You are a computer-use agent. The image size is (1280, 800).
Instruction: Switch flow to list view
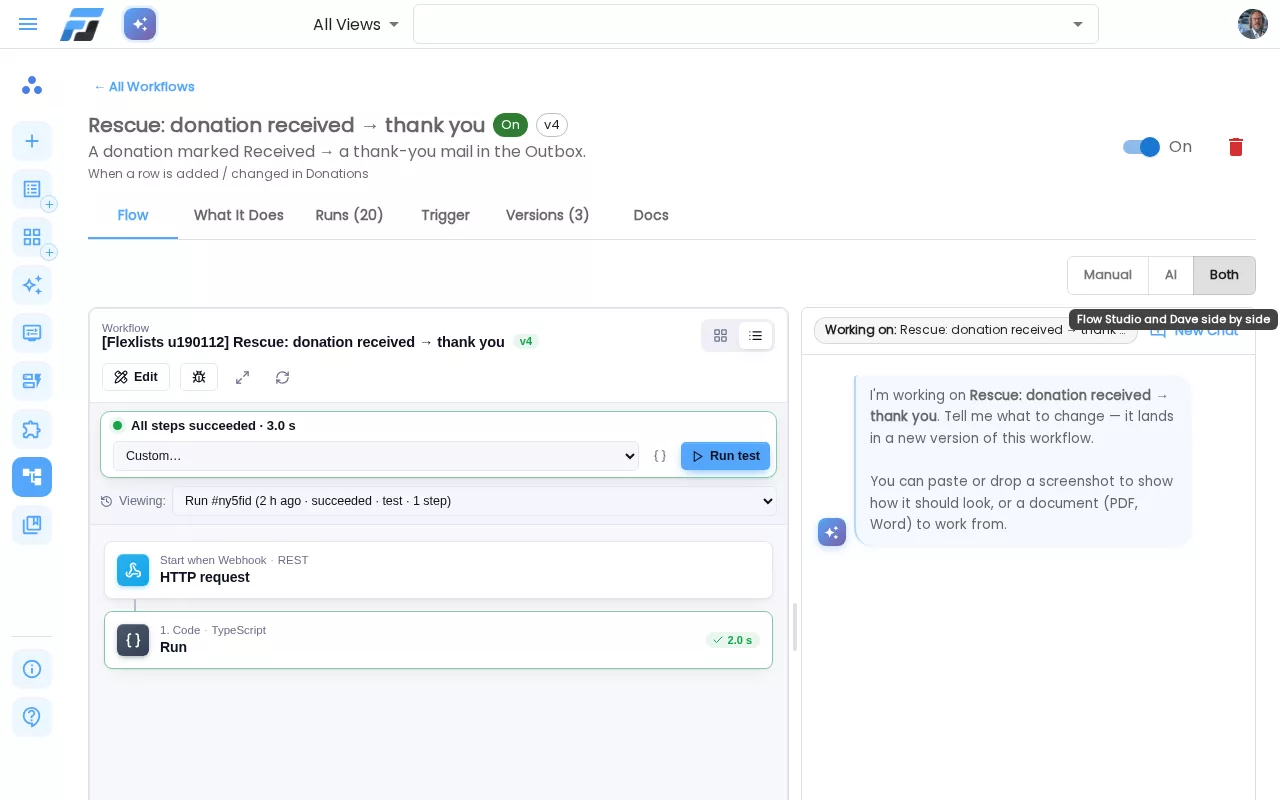coord(755,336)
